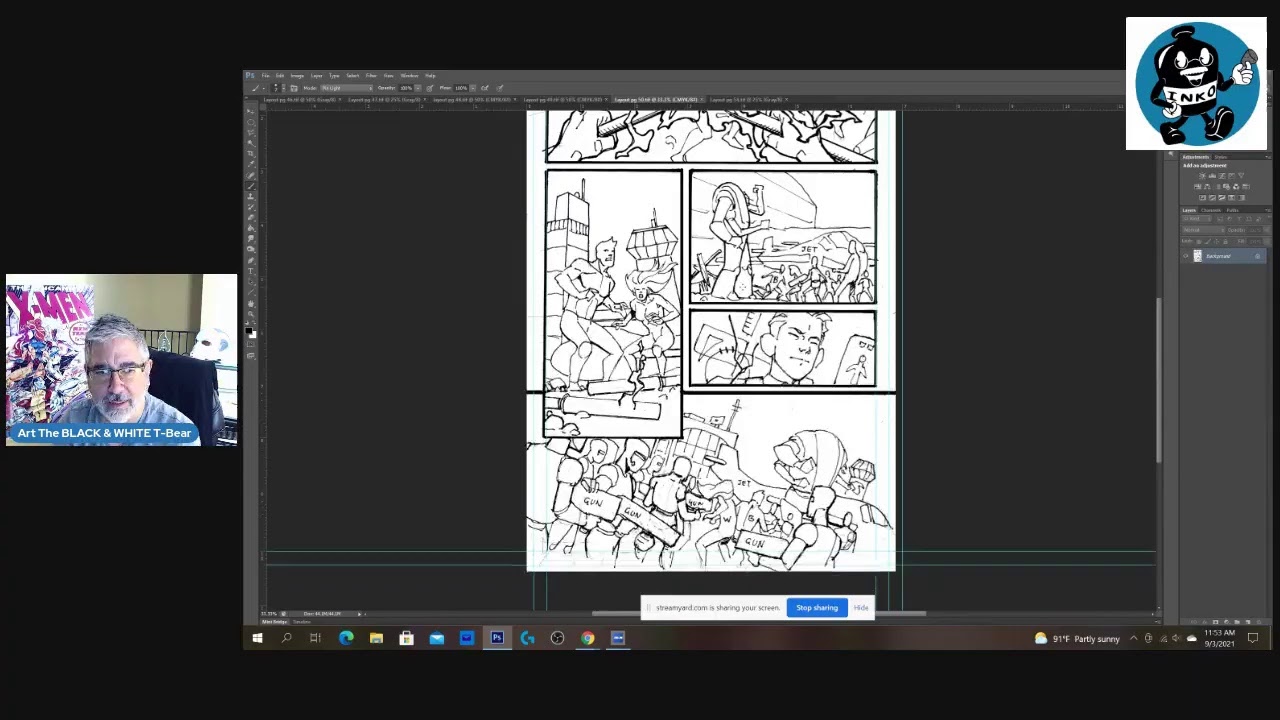Select the Crop tool
The height and width of the screenshot is (720, 1280).
(x=250, y=154)
